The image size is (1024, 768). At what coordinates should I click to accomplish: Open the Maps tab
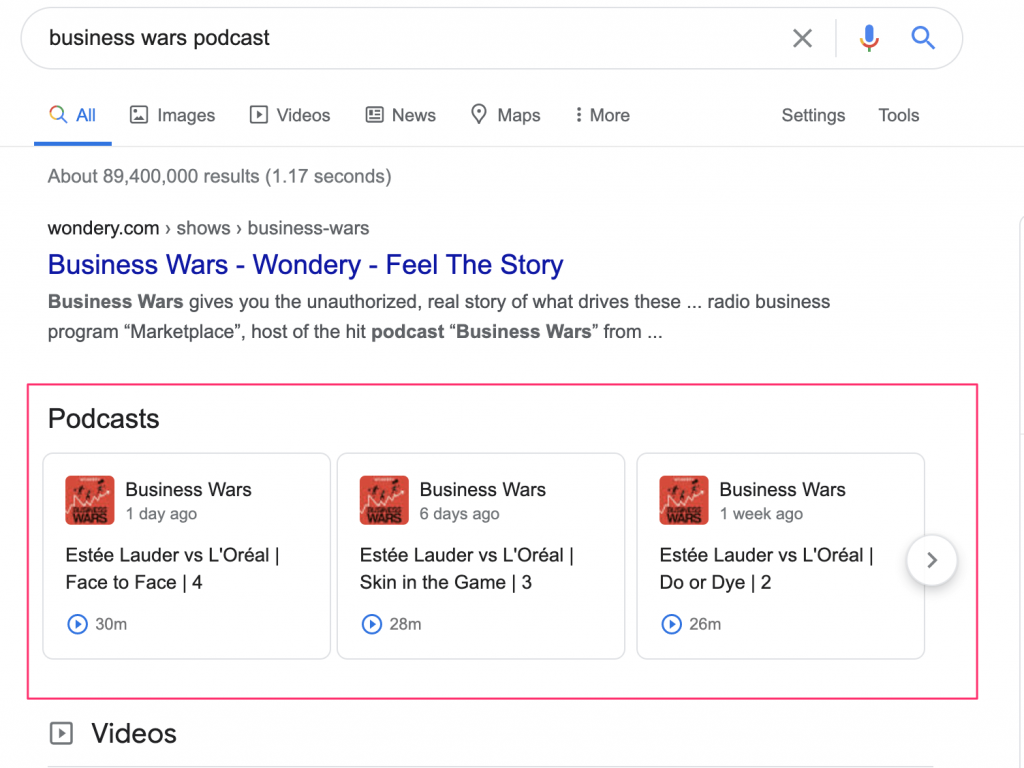click(505, 116)
